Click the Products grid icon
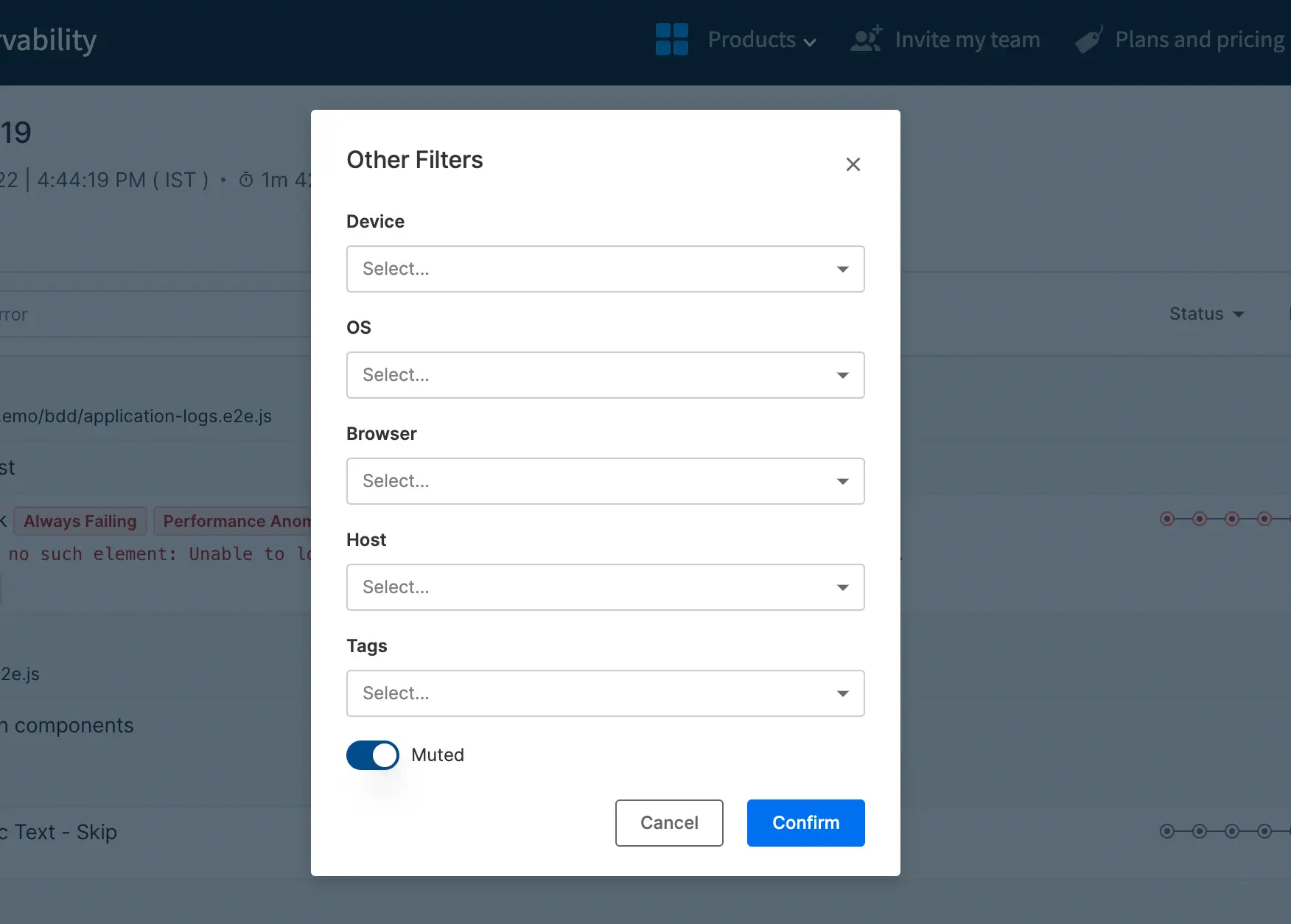 (671, 39)
